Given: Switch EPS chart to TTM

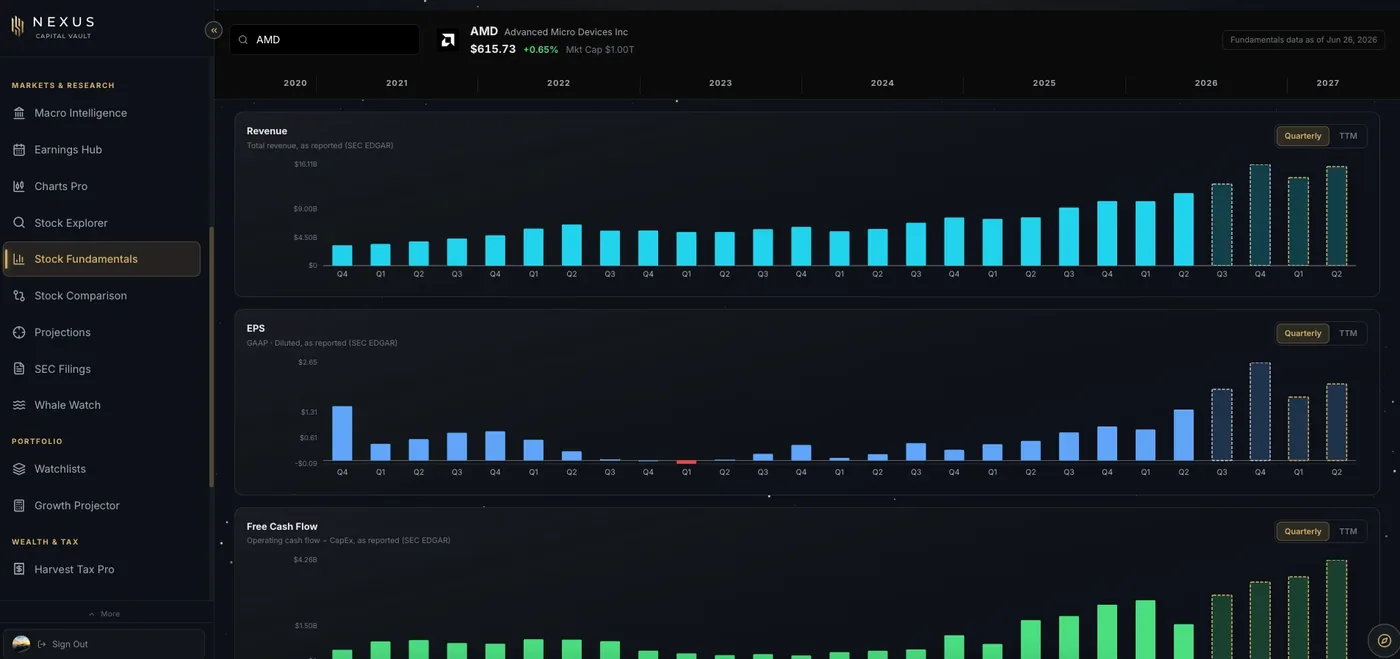Looking at the screenshot, I should click(x=1348, y=333).
